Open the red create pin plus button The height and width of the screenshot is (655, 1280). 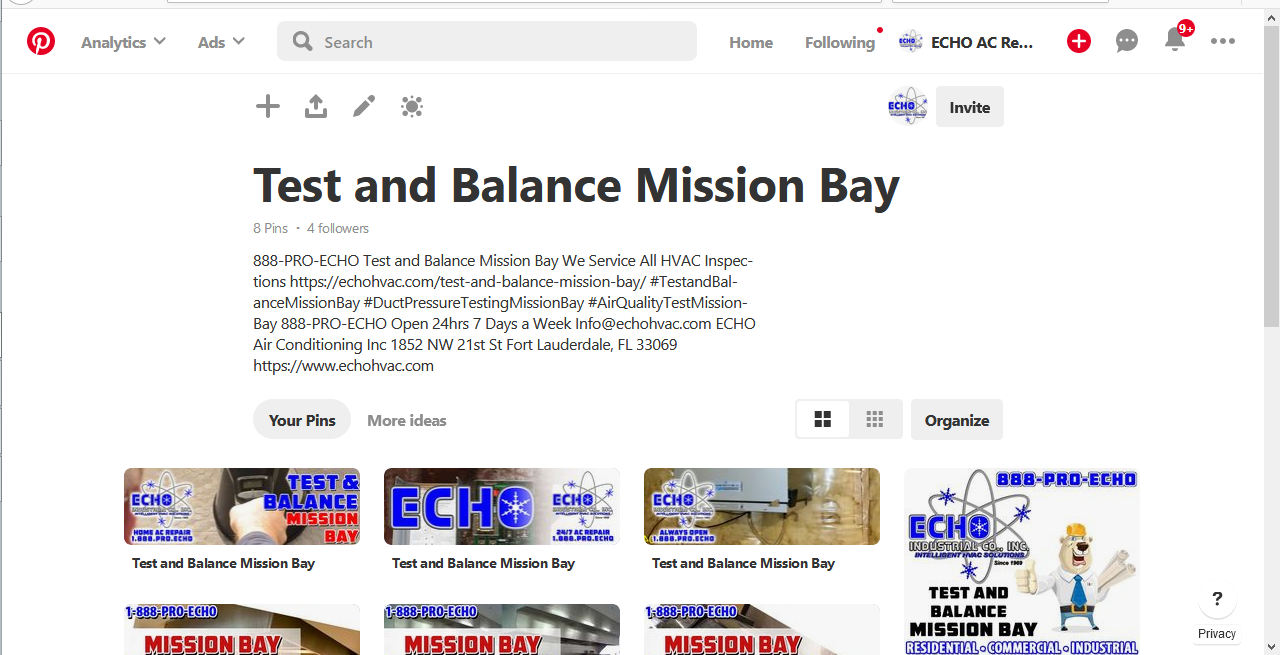[1078, 41]
